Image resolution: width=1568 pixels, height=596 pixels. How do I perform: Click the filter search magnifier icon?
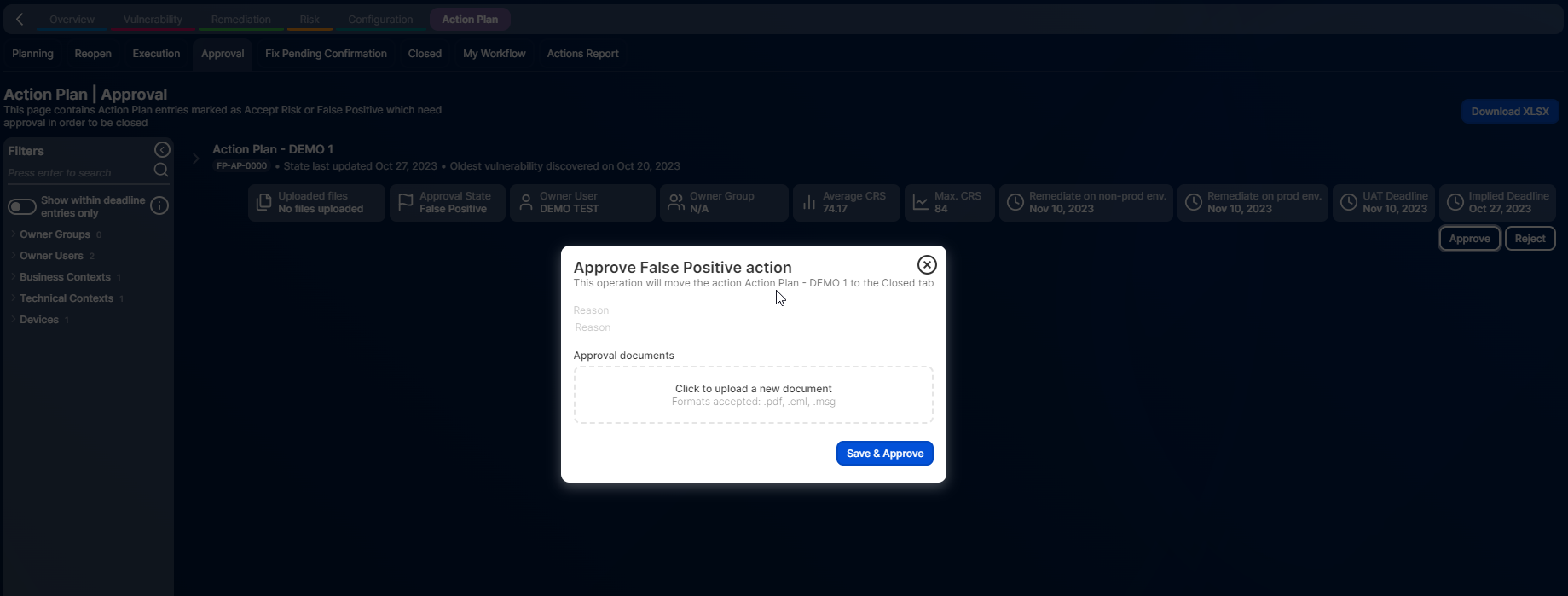pos(161,171)
